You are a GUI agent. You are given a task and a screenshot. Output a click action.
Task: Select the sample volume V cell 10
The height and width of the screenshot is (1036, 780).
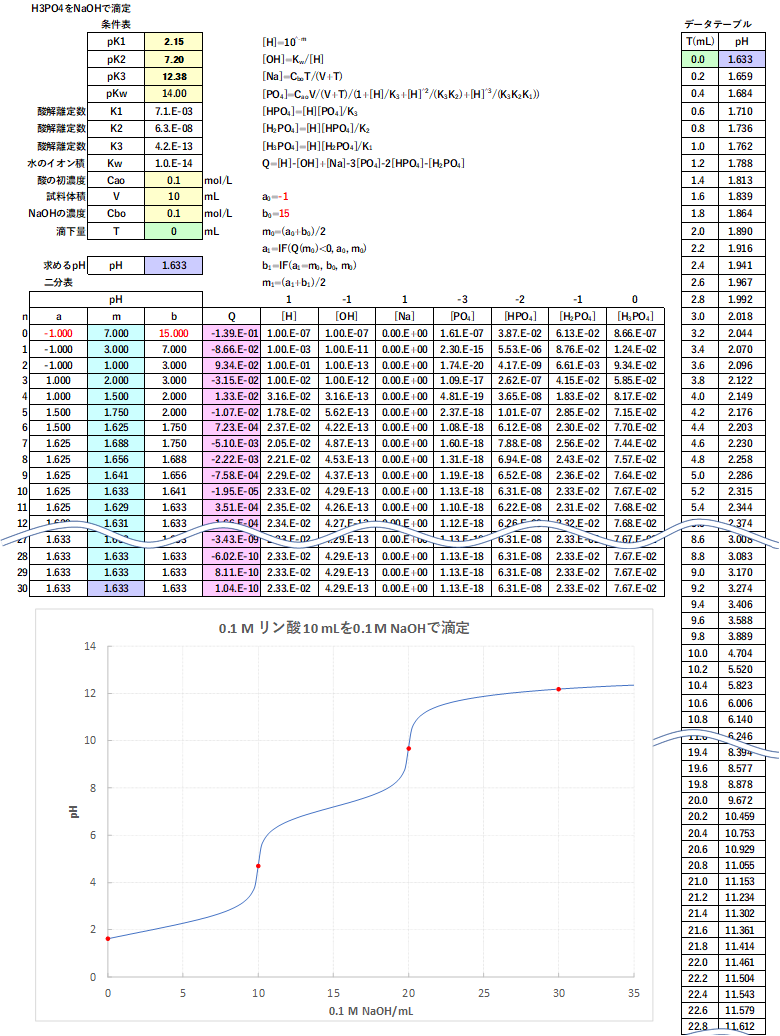[174, 196]
